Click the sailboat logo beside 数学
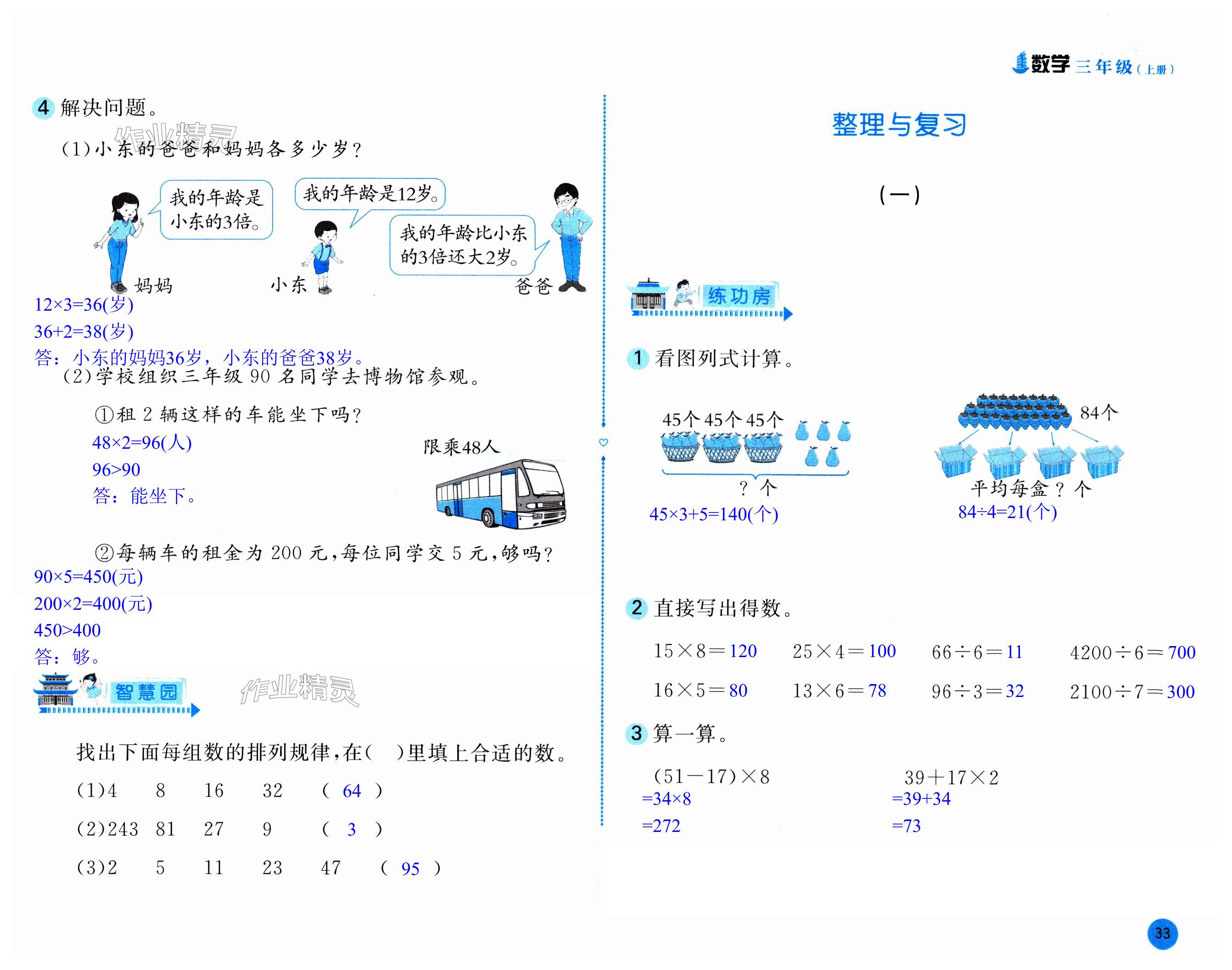This screenshot has width=1232, height=970. tap(1021, 63)
